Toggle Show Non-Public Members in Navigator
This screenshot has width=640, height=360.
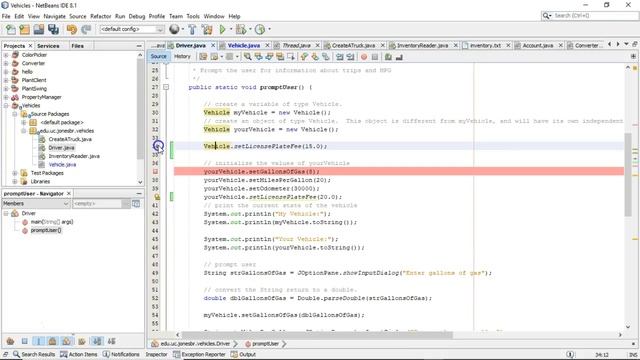[x=52, y=341]
